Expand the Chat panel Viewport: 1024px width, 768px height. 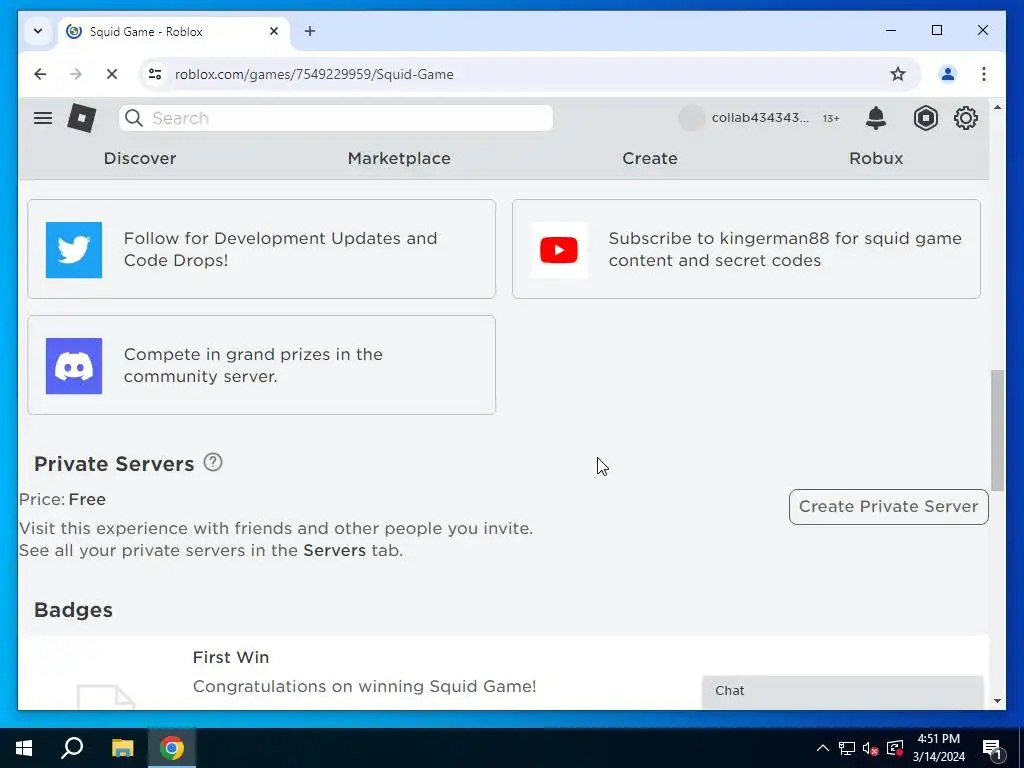(842, 691)
